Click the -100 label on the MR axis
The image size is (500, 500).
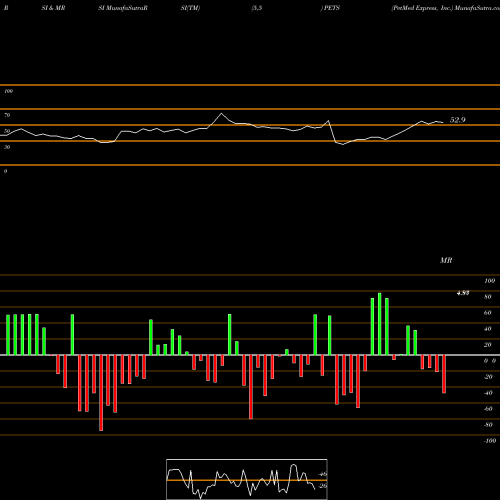[490, 441]
